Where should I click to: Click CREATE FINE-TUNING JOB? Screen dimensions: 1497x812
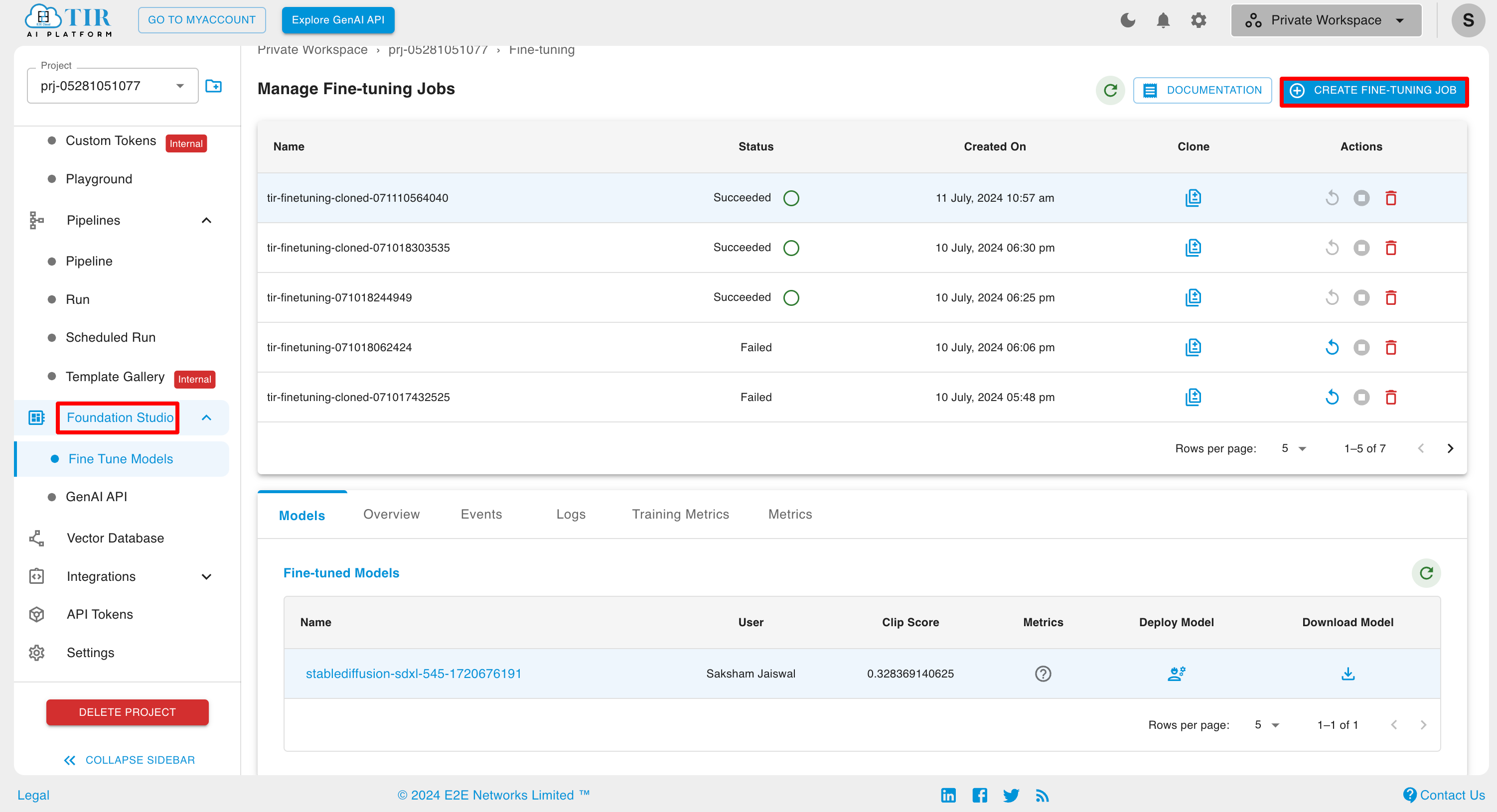[x=1374, y=90]
